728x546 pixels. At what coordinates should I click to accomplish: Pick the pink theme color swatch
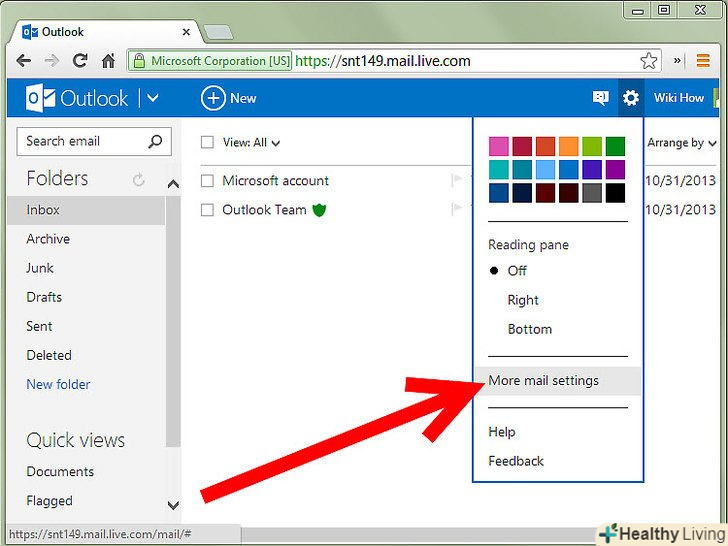pyautogui.click(x=499, y=146)
